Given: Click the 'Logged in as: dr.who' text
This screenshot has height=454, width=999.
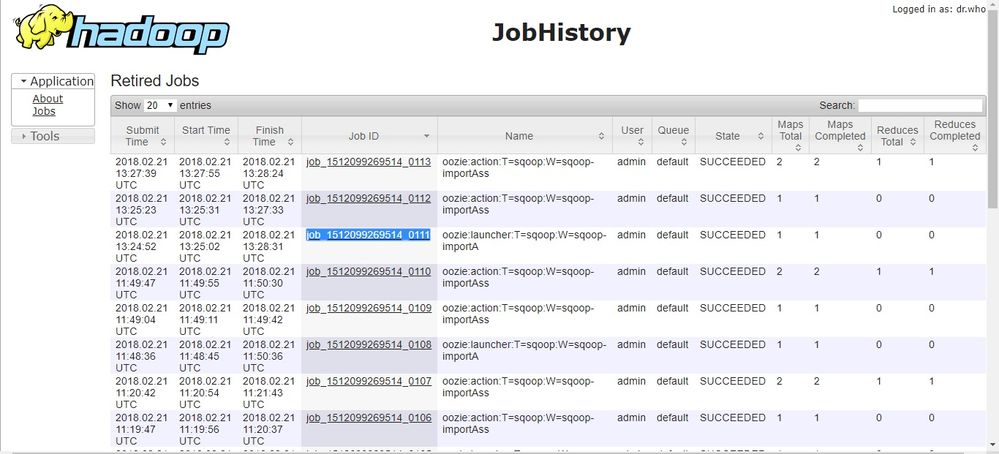Looking at the screenshot, I should 938,9.
